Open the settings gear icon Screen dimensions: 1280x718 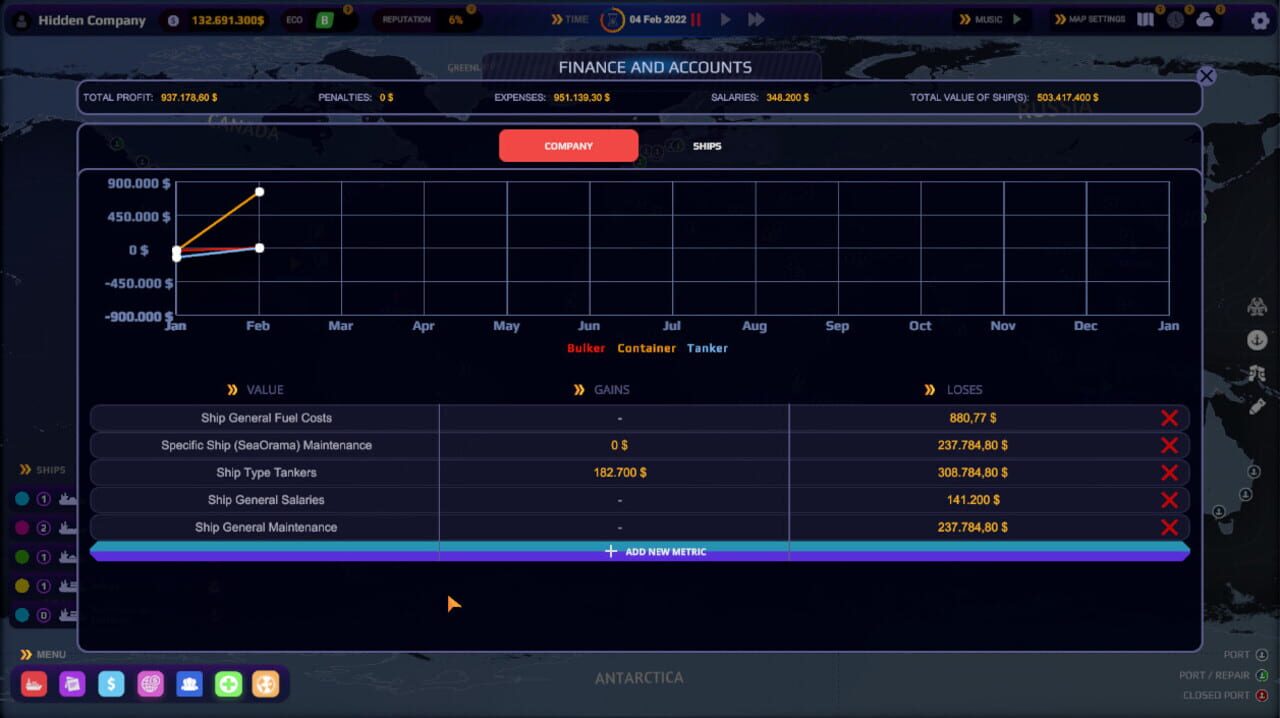(x=1260, y=20)
